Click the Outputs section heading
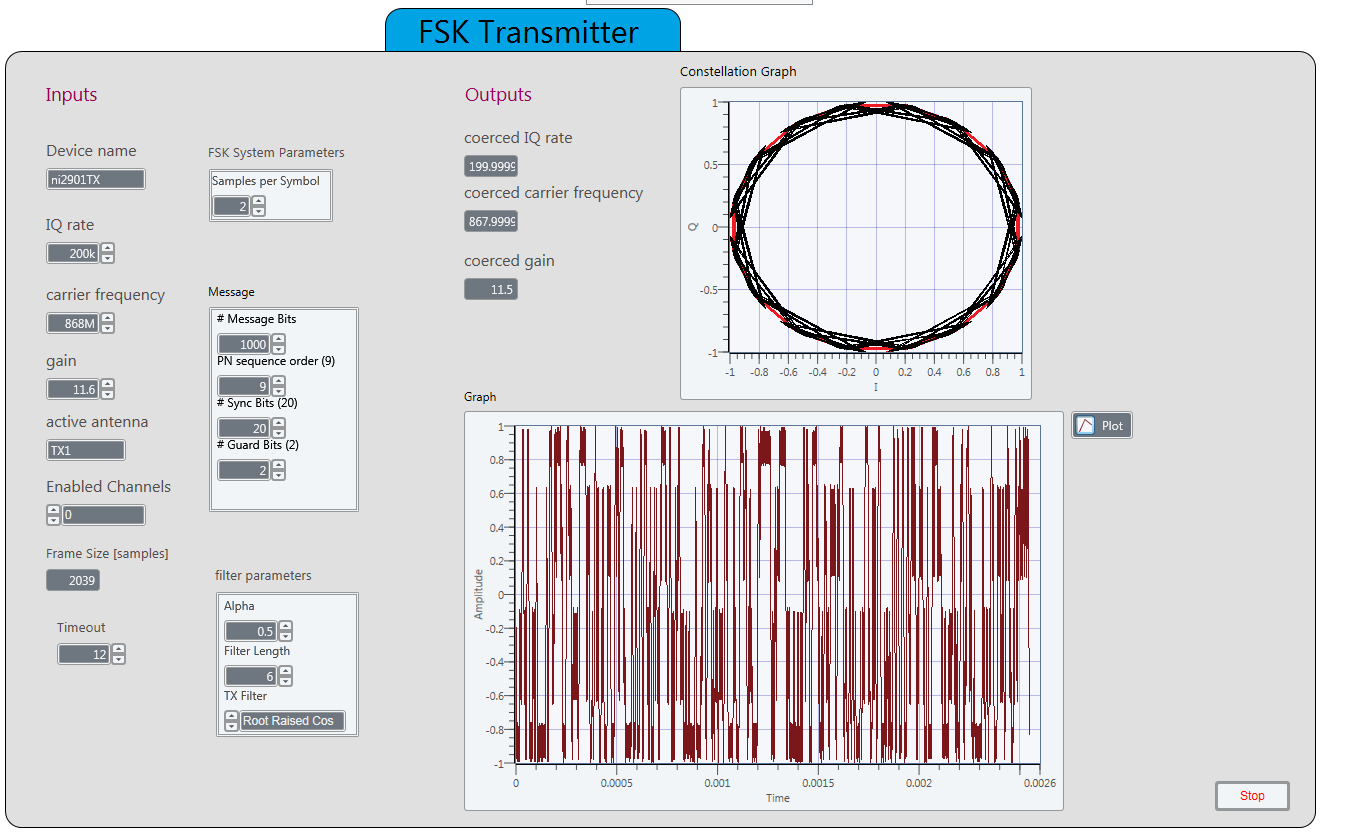Image resolution: width=1345 pixels, height=837 pixels. pyautogui.click(x=498, y=95)
